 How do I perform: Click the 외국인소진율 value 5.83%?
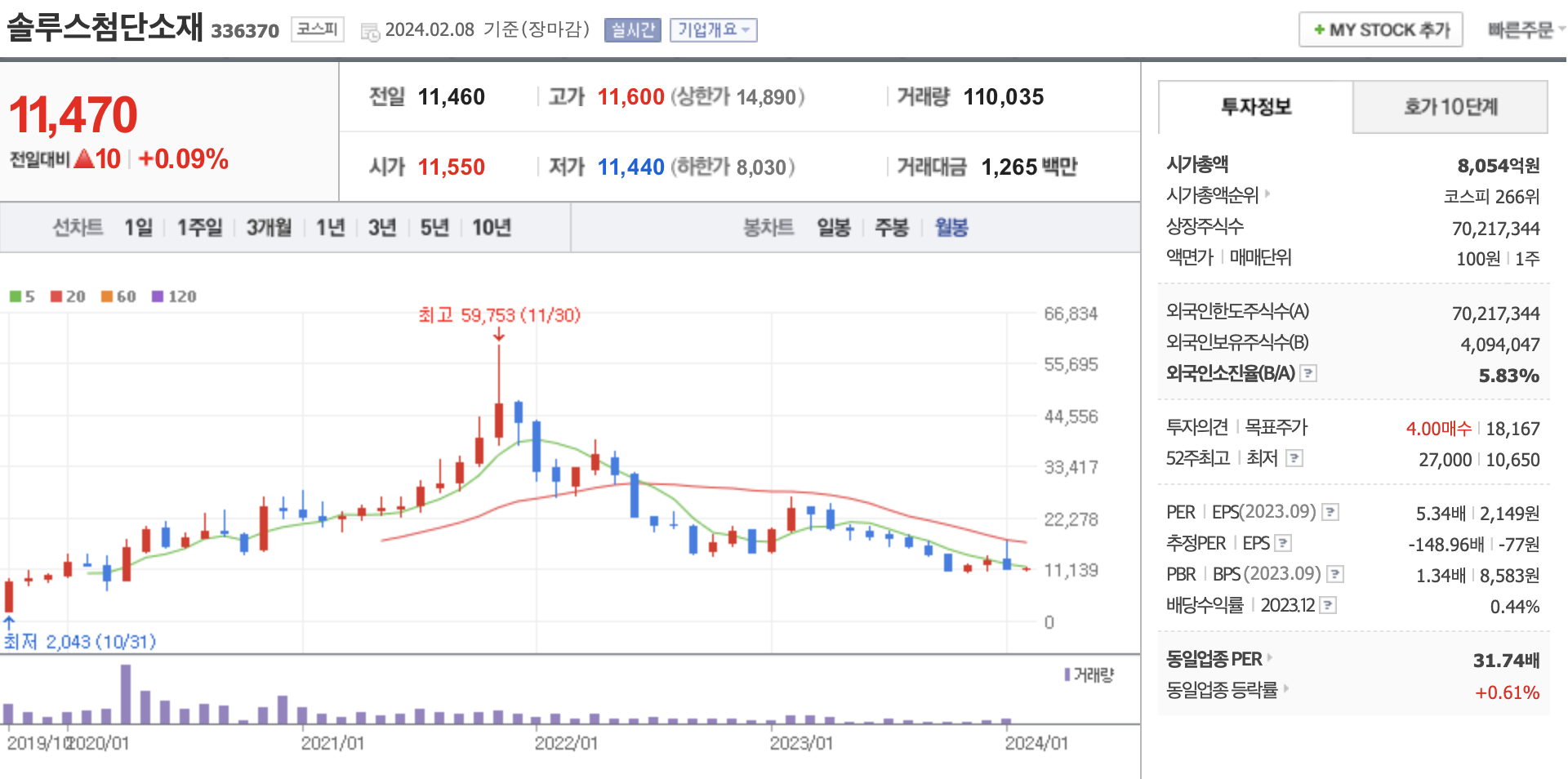pos(1509,376)
